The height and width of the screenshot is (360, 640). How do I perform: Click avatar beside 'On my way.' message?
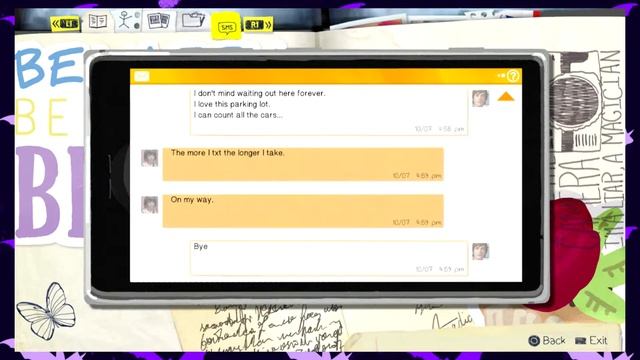[150, 205]
